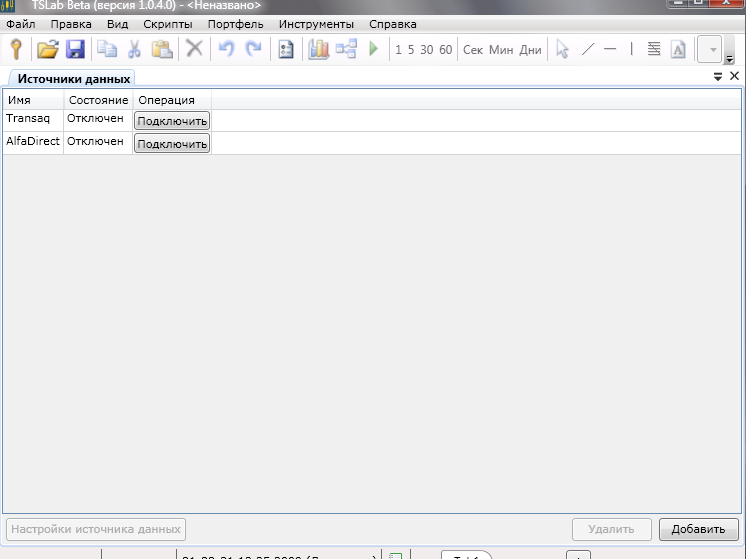
Task: Select the Источники данных tab
Action: point(73,79)
